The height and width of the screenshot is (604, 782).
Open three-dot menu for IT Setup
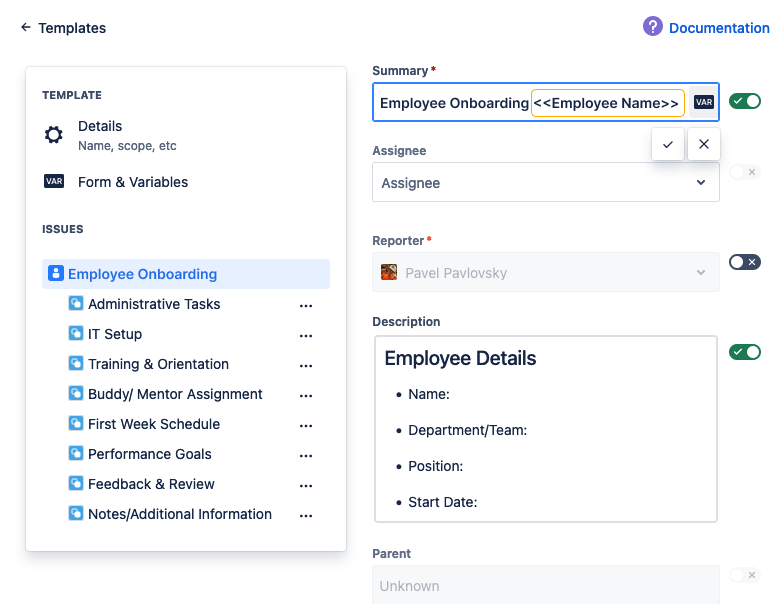(306, 335)
